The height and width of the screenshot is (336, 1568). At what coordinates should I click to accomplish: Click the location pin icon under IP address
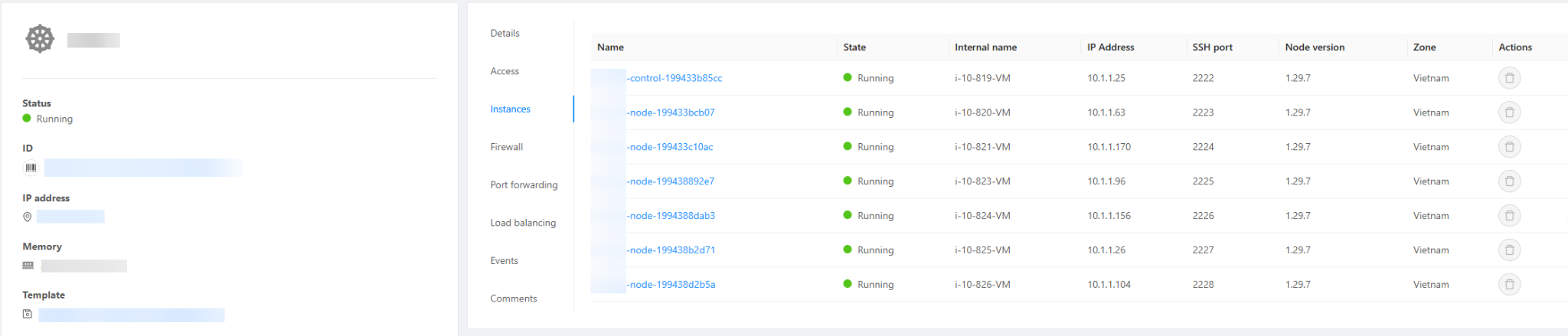[x=28, y=217]
